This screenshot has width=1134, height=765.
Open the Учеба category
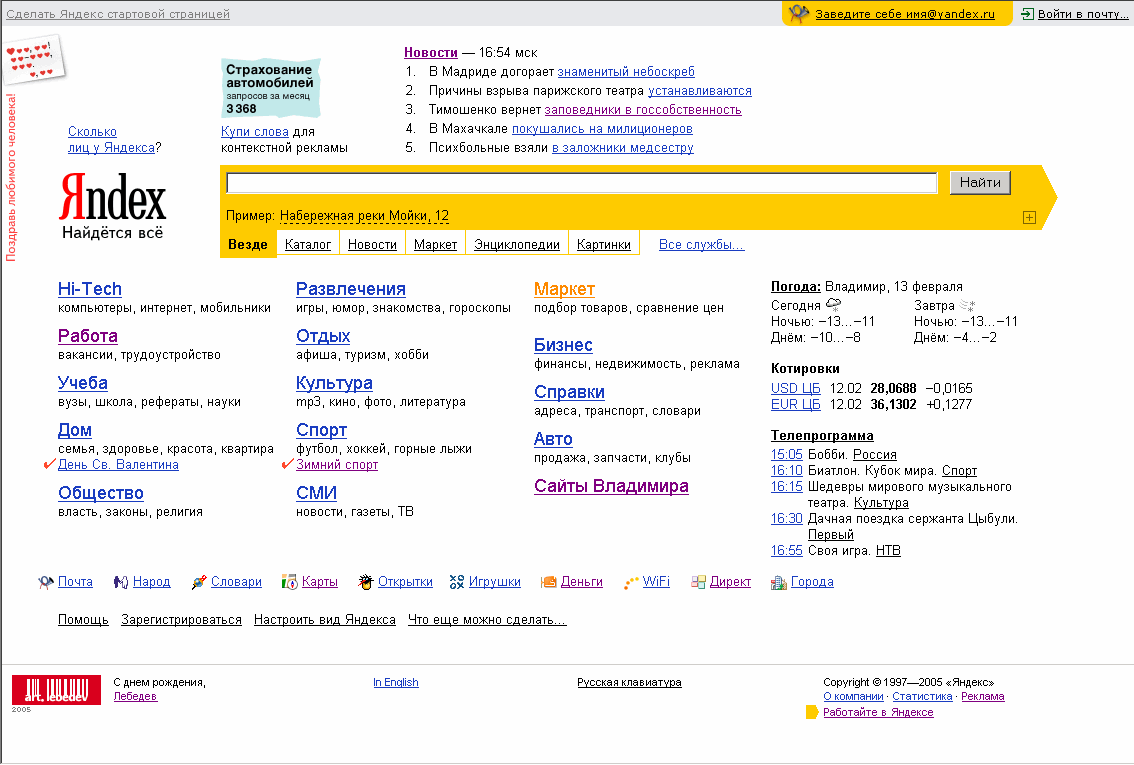click(x=82, y=383)
